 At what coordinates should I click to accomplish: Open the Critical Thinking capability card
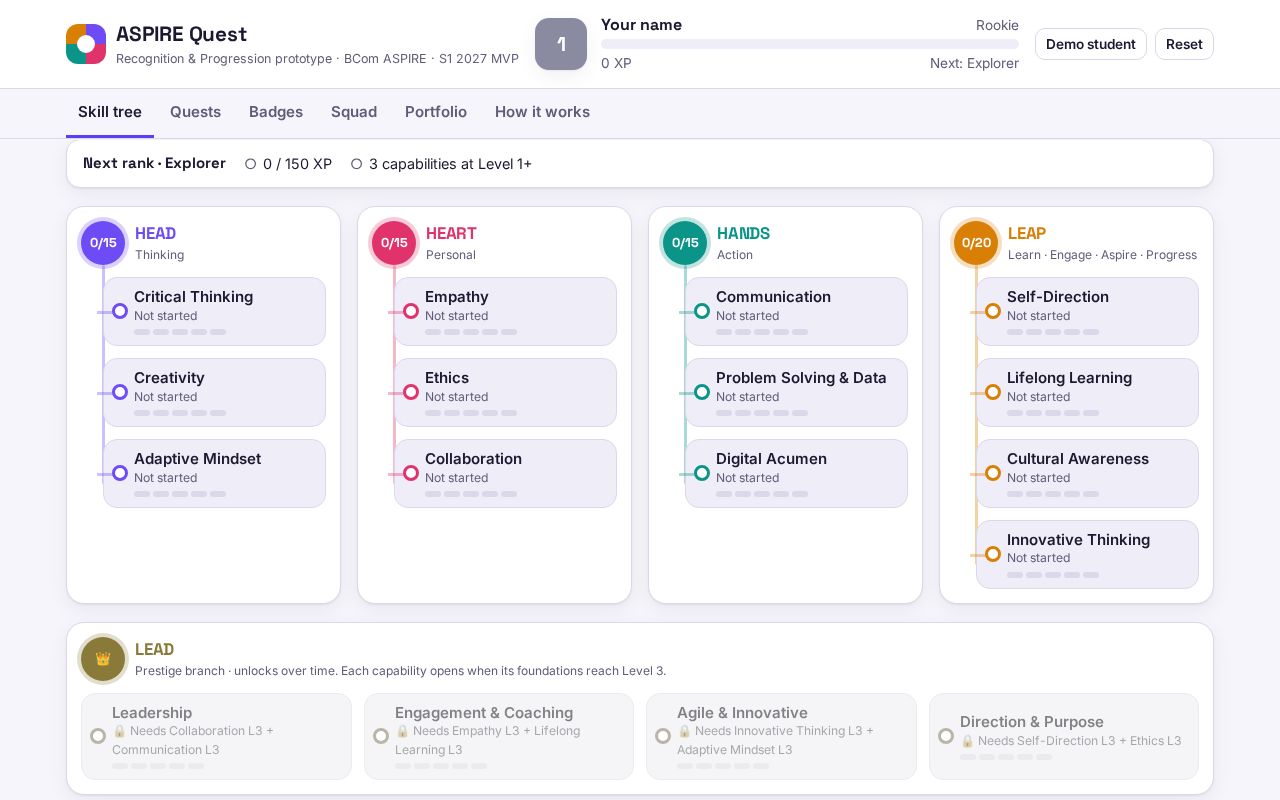tap(214, 312)
